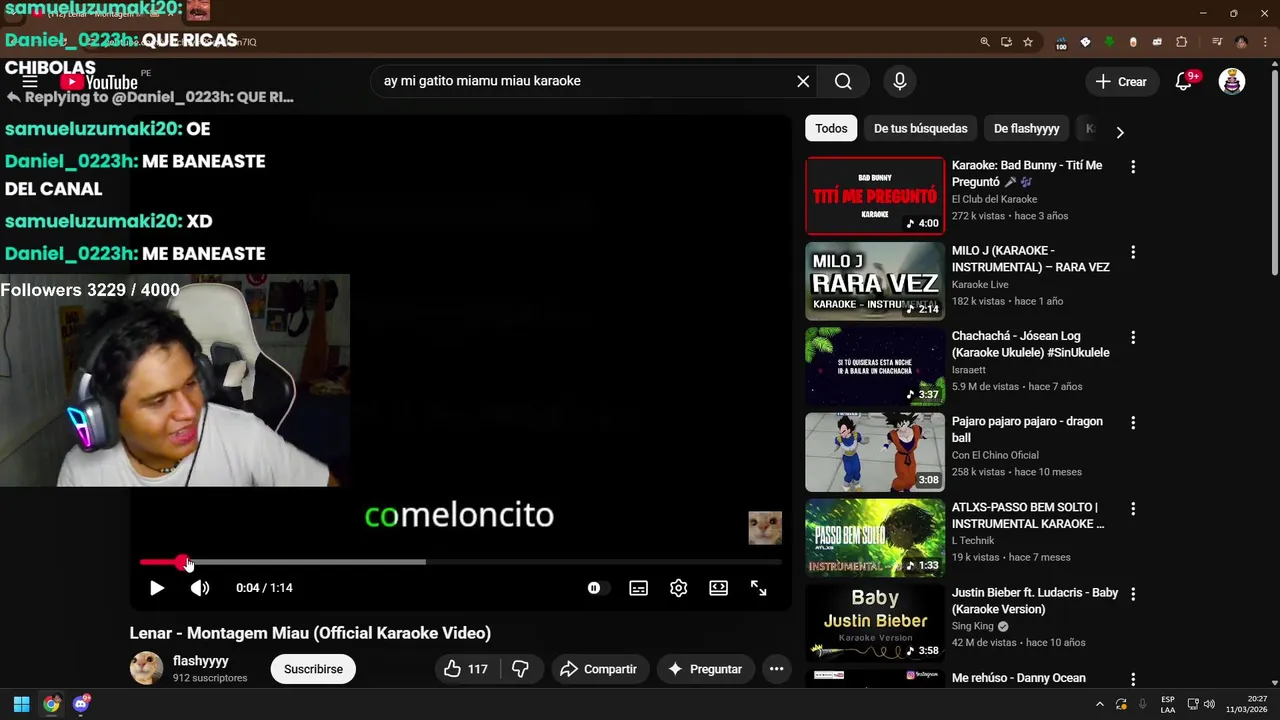Open the browser extensions puzzle icon

click(x=1181, y=42)
